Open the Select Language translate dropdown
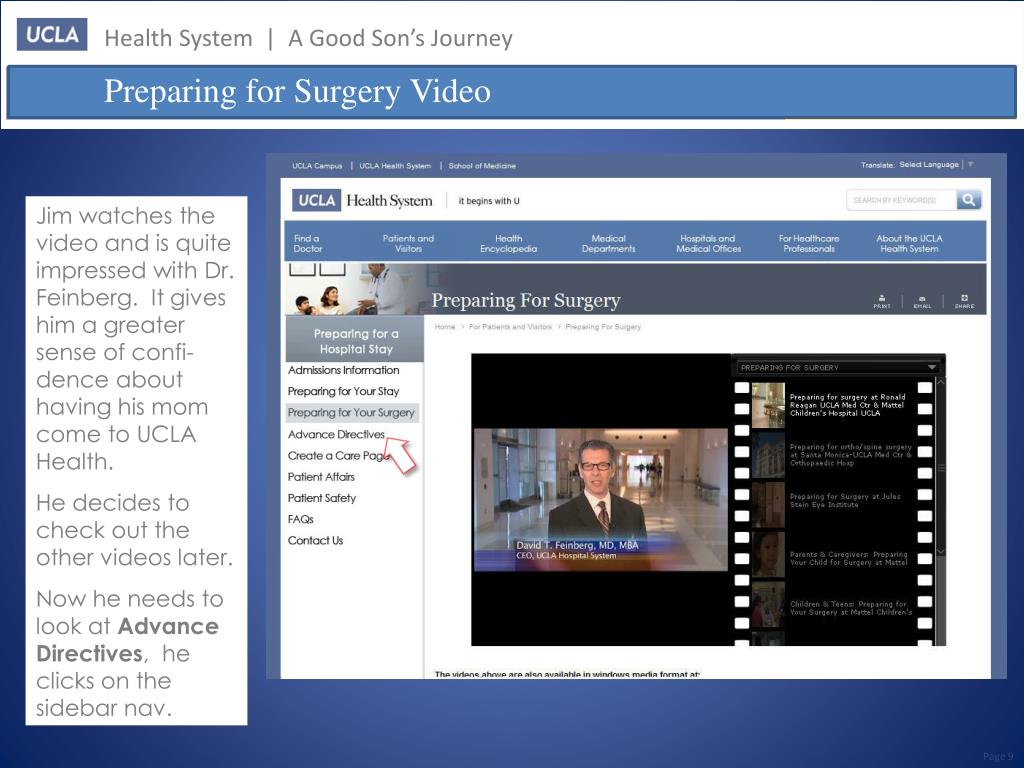1024x768 pixels. coord(936,165)
